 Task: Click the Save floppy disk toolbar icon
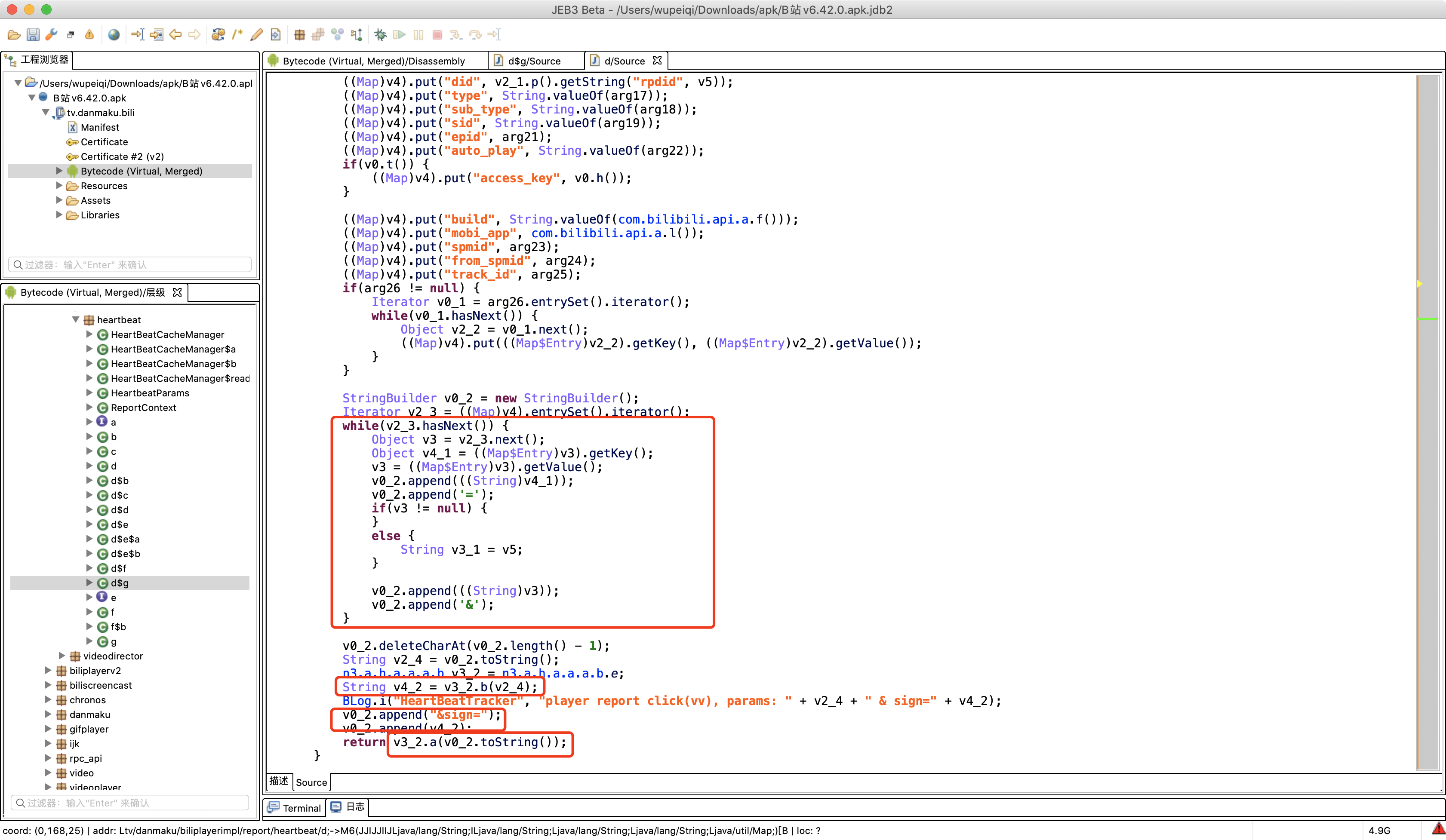pyautogui.click(x=33, y=35)
